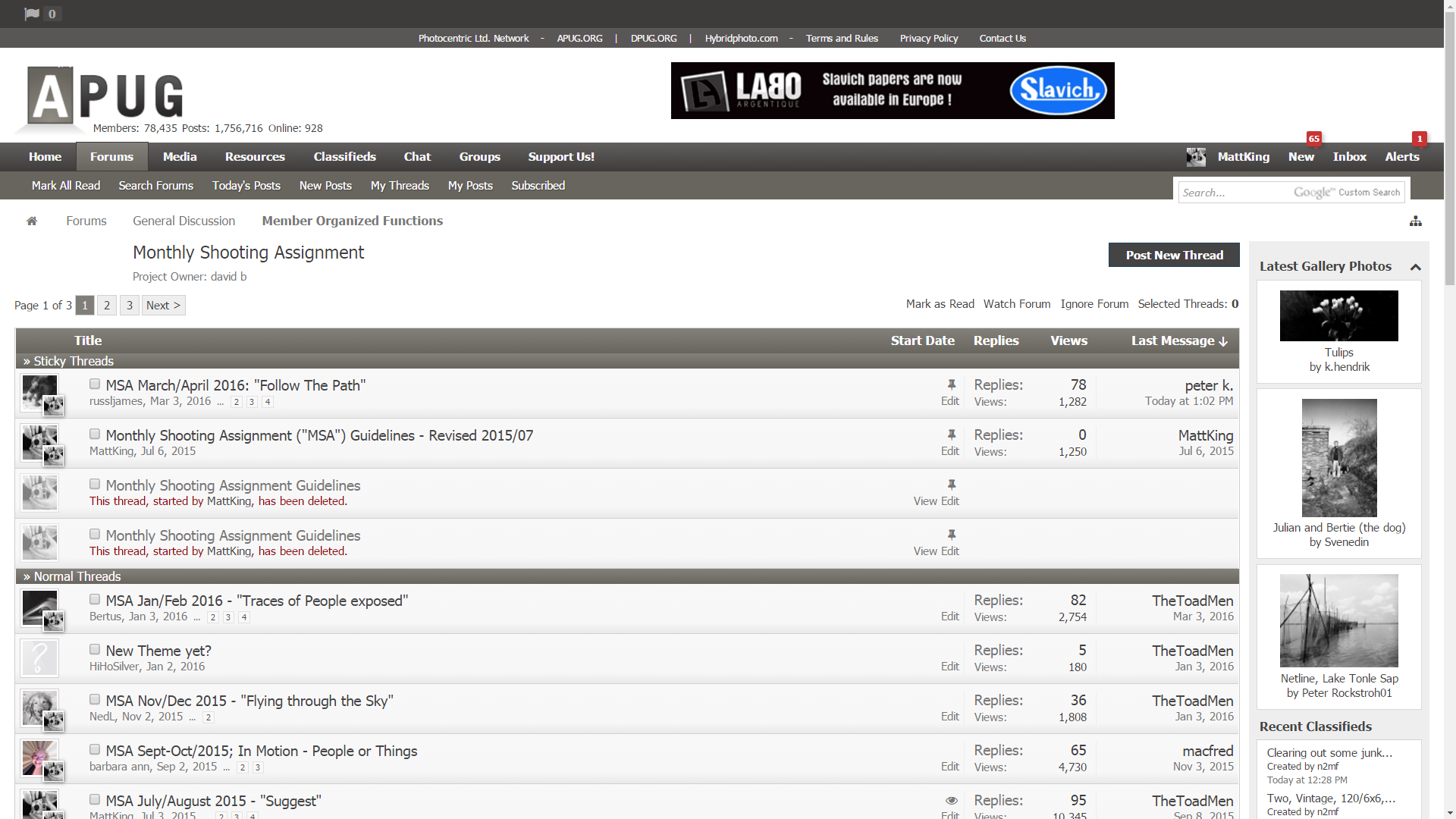Click the APUG logo
The width and height of the screenshot is (1456, 819).
tap(106, 96)
